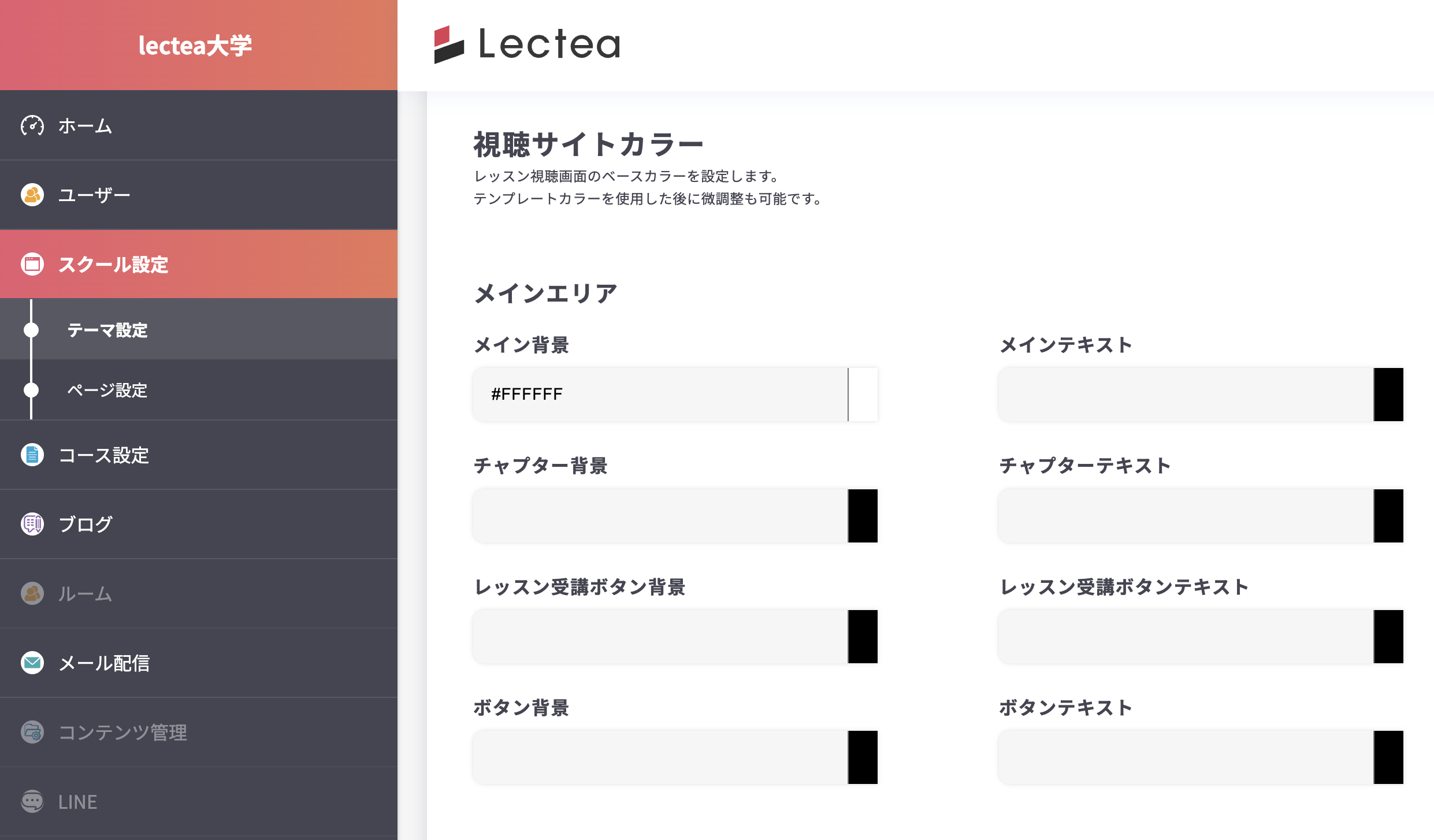The image size is (1434, 840).
Task: Select the コース設定 document icon
Action: point(33,455)
